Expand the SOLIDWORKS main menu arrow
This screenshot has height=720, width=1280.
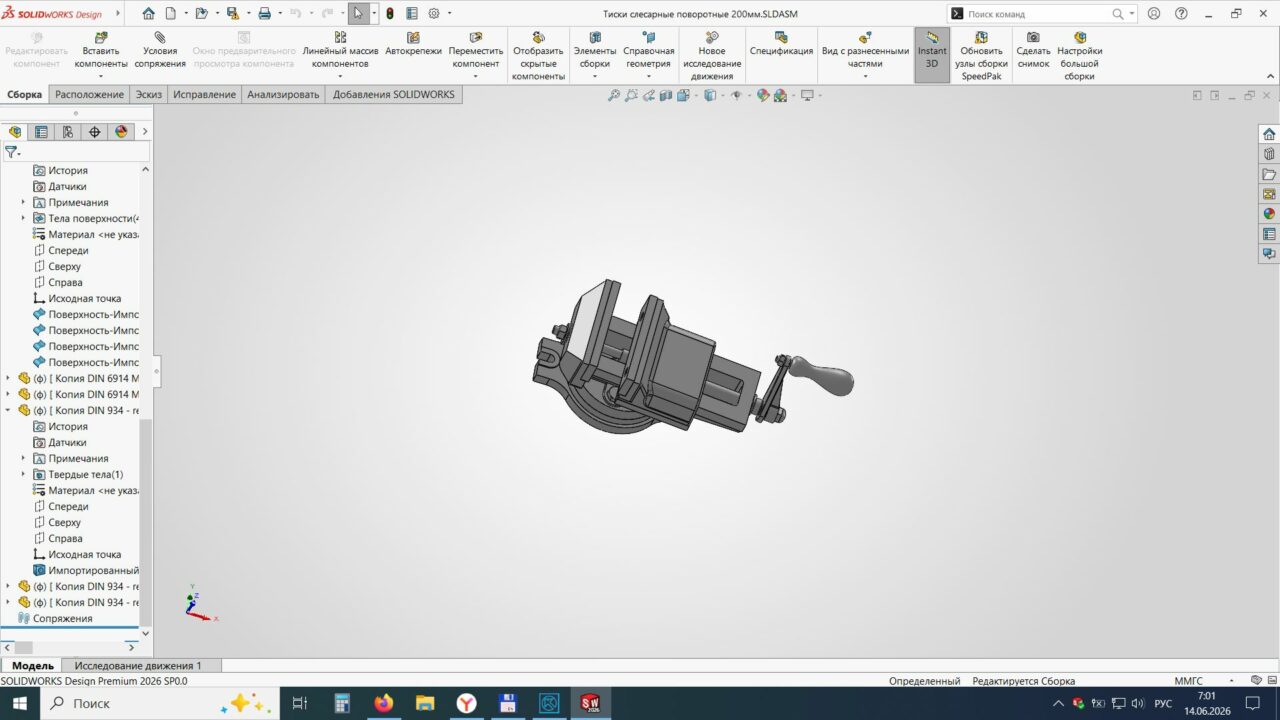118,14
